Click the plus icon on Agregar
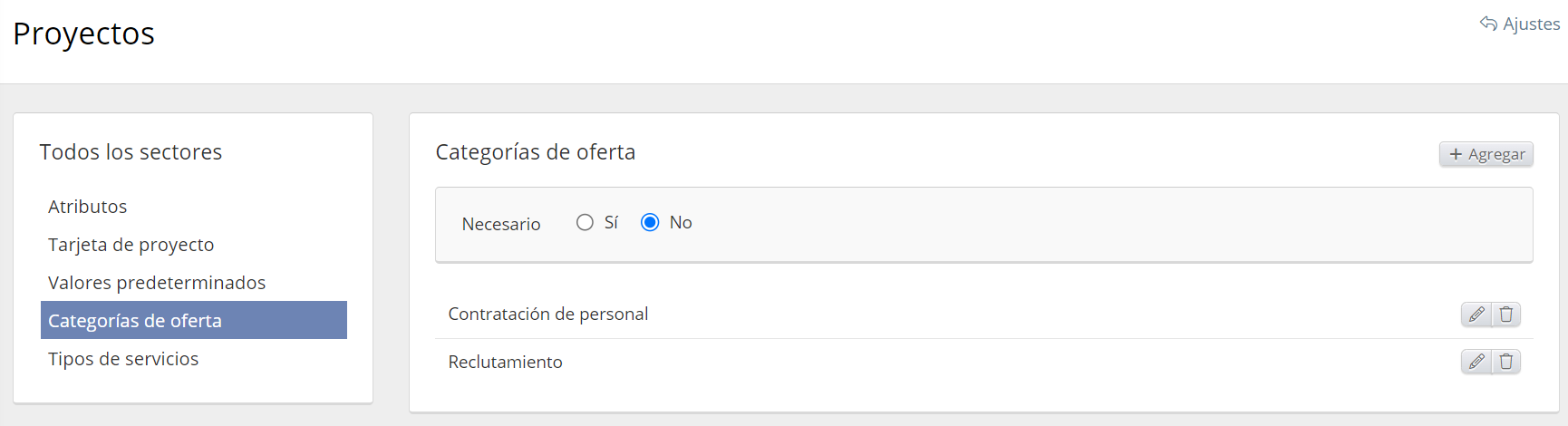Image resolution: width=1568 pixels, height=426 pixels. [x=1456, y=154]
